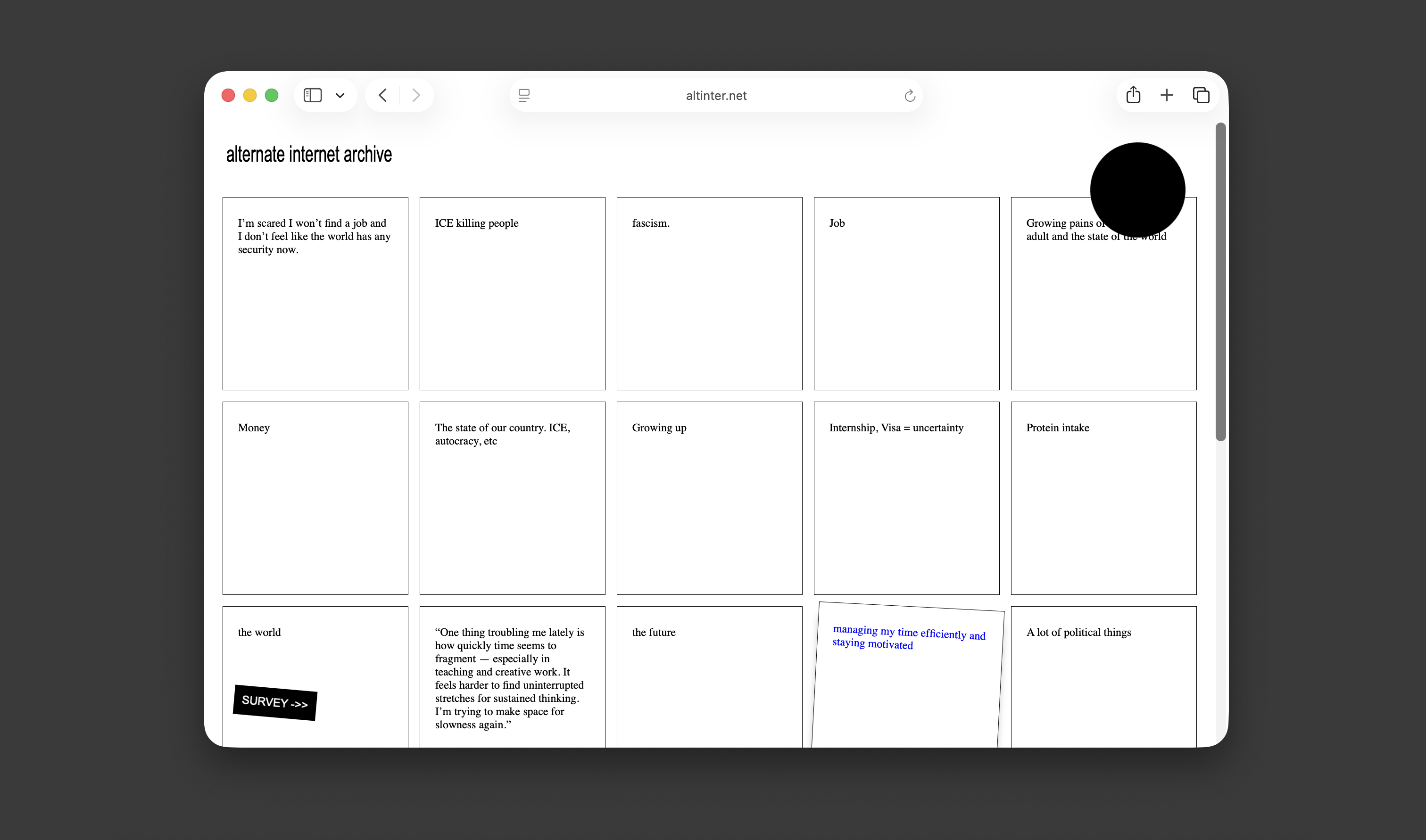This screenshot has height=840, width=1426.
Task: Select the card about being scared of not finding a job
Action: pos(315,293)
